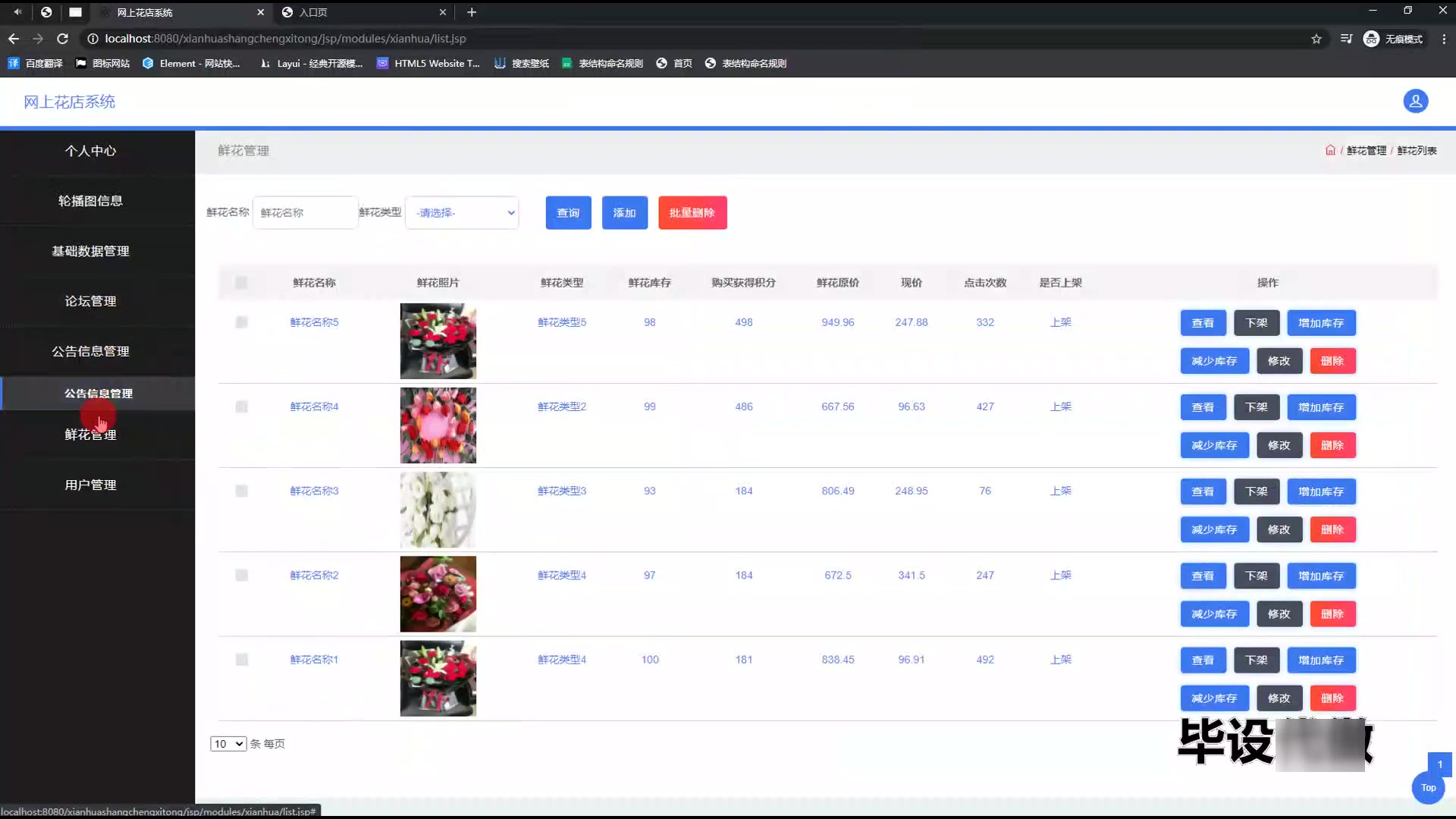Click 下架 for 鲜花名称4
The height and width of the screenshot is (819, 1456).
(x=1257, y=407)
